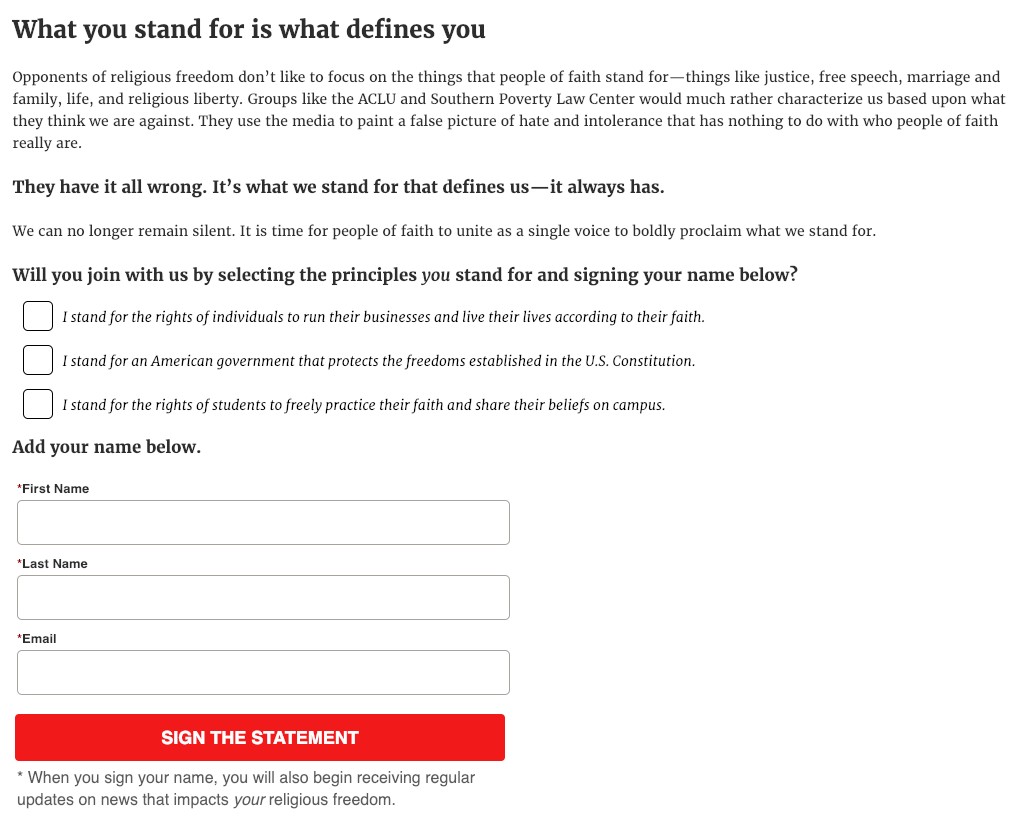Check the box for individuals running businesses by faith
The image size is (1026, 833).
[x=38, y=316]
